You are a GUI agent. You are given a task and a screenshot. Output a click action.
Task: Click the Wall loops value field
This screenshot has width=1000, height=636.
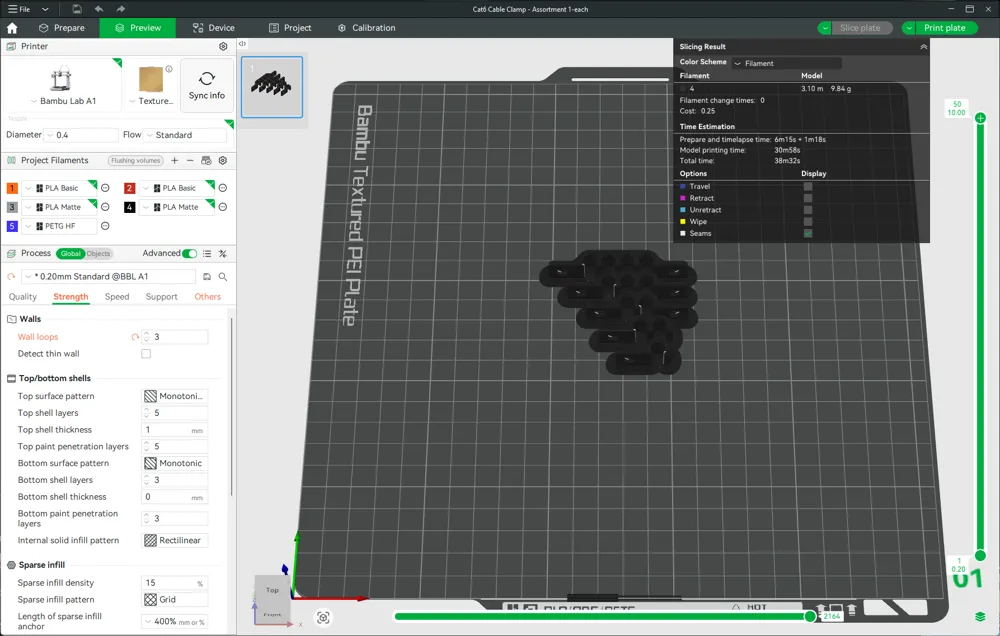[x=175, y=337]
